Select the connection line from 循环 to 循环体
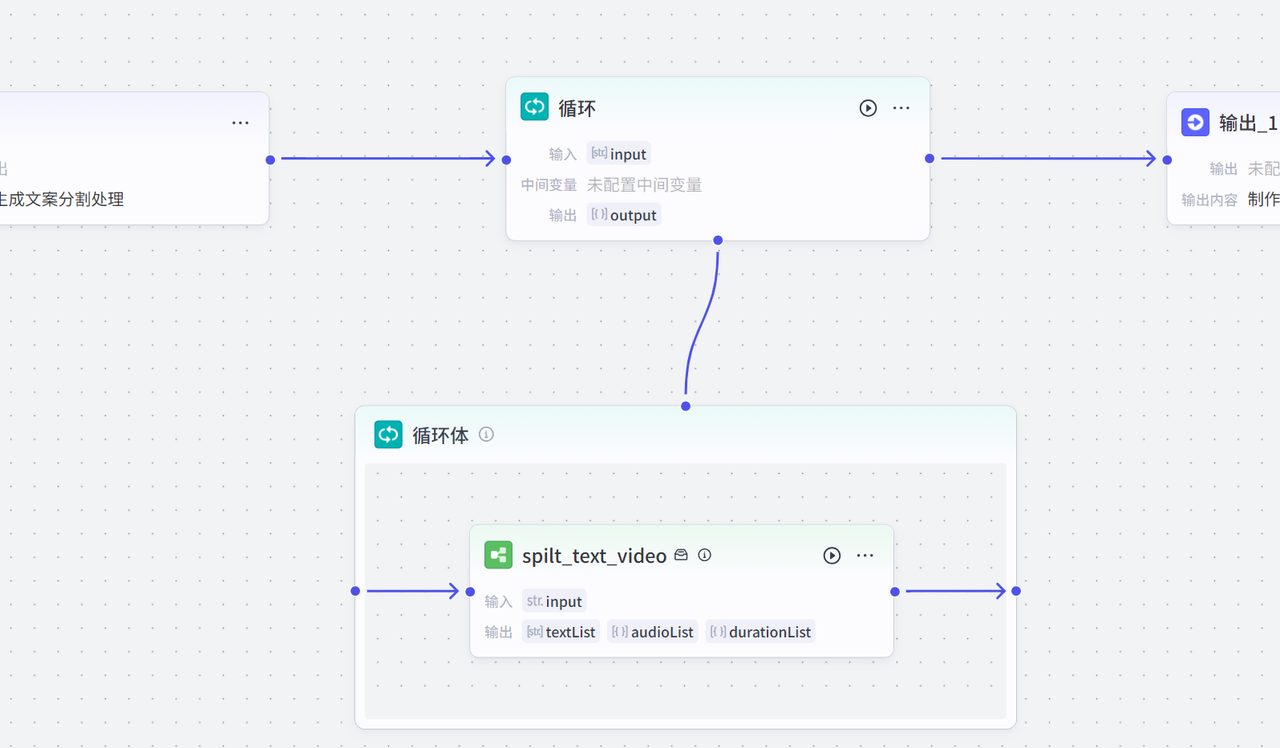 coord(701,322)
